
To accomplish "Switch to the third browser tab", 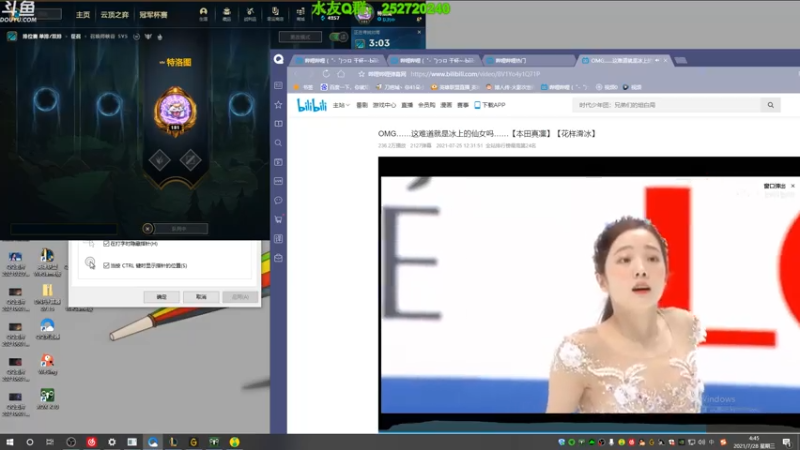I will coord(528,60).
